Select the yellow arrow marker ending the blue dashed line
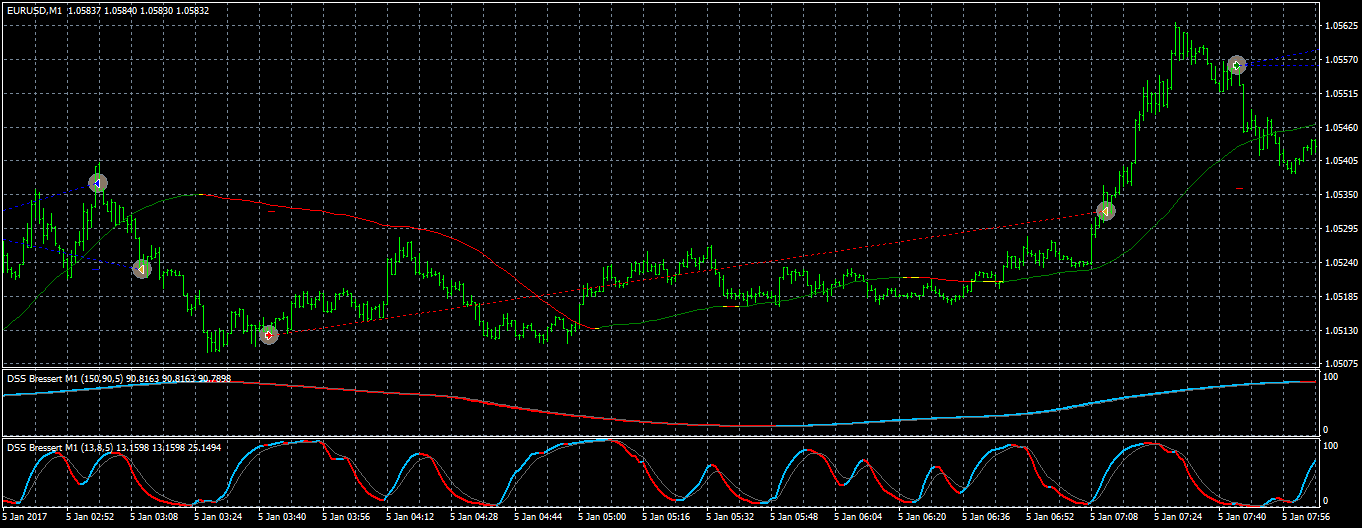 click(142, 269)
